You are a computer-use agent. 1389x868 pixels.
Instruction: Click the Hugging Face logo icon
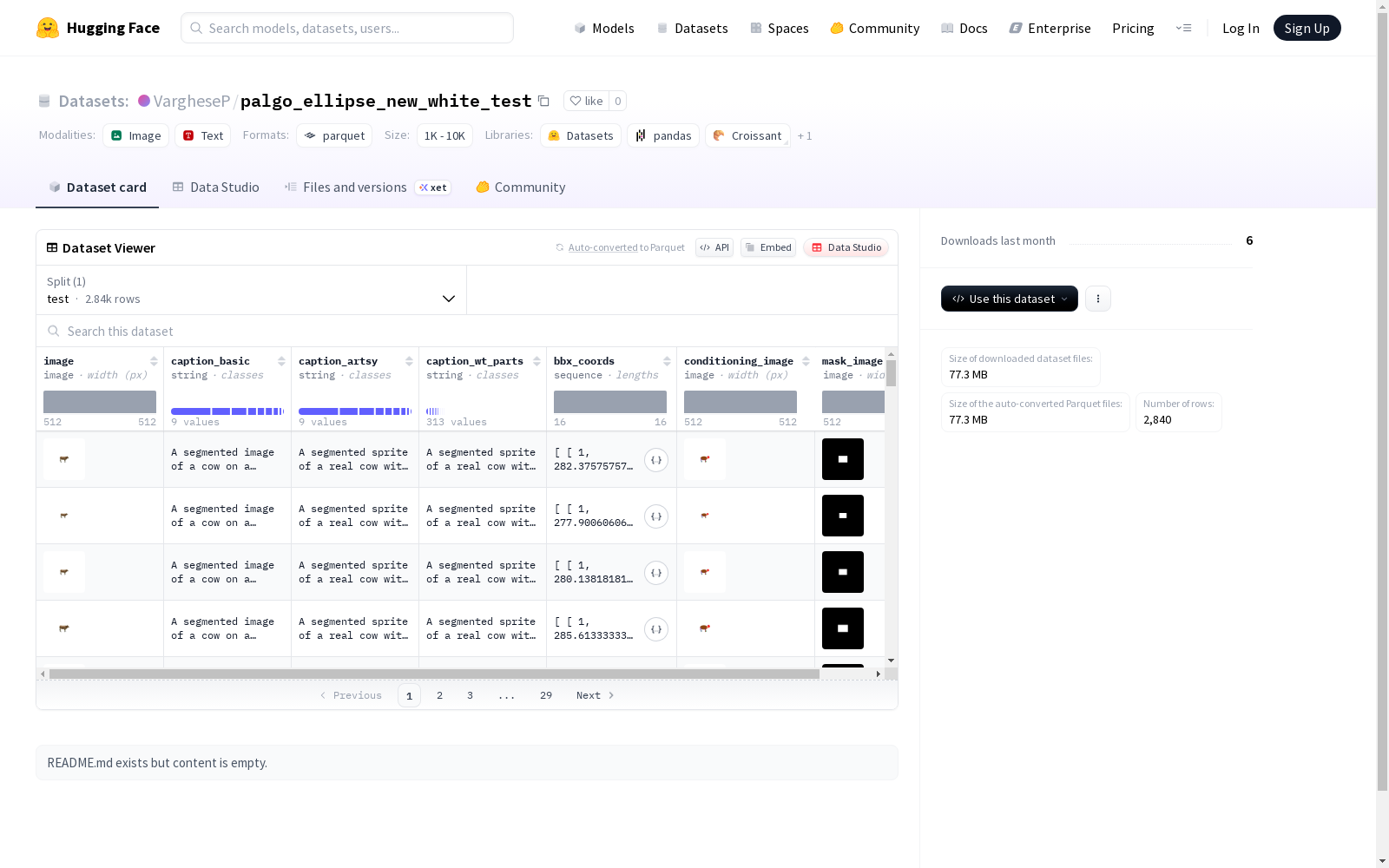48,28
